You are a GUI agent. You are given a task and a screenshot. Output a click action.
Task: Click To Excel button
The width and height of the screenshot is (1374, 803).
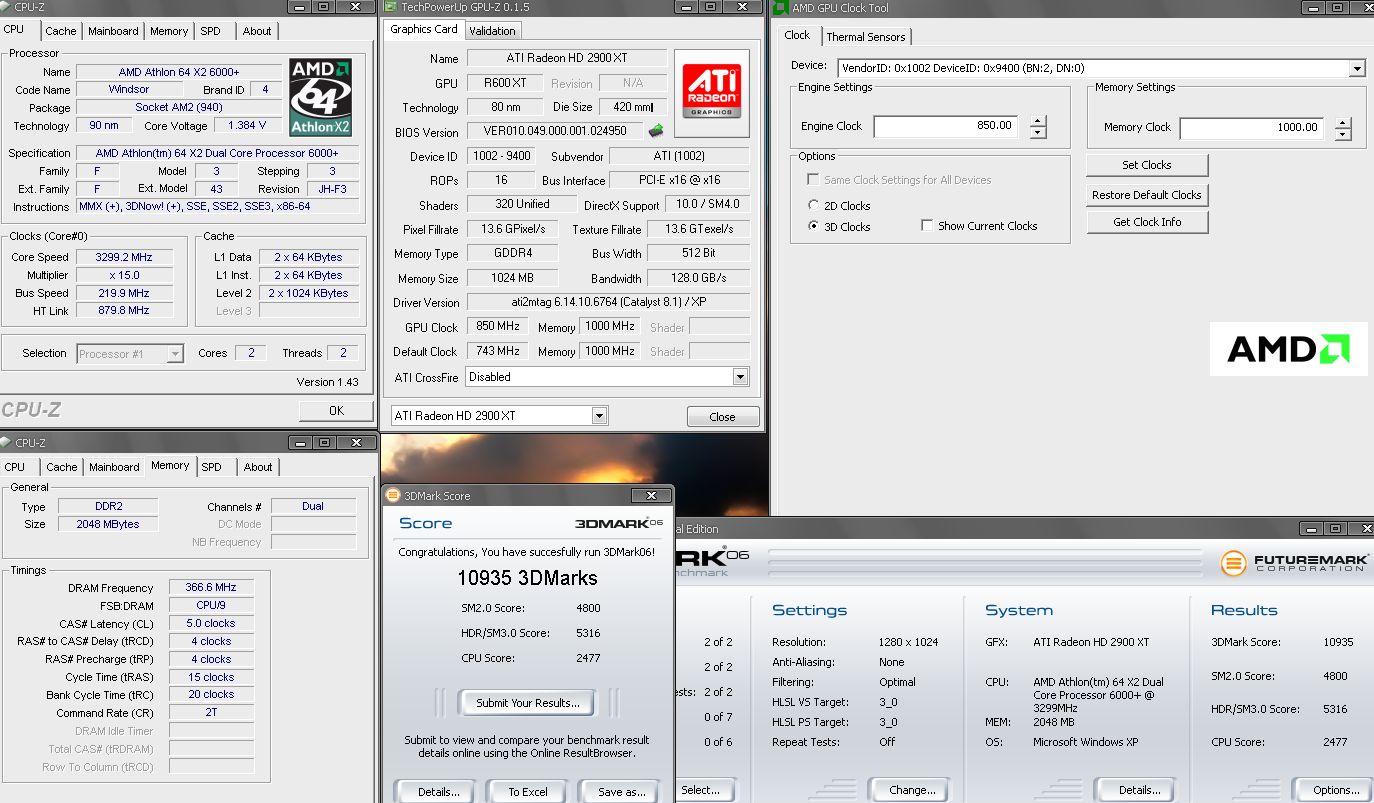(x=527, y=791)
